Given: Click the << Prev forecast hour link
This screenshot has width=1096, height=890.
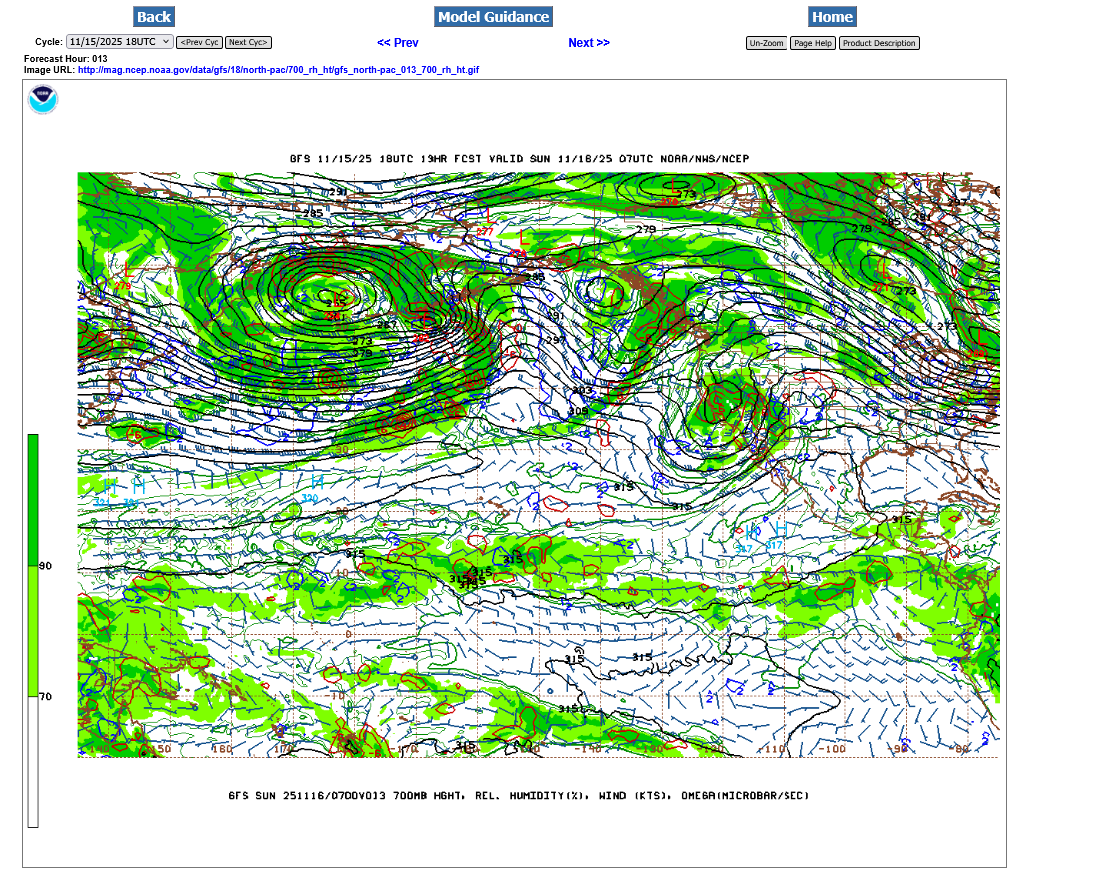Looking at the screenshot, I should [x=398, y=43].
